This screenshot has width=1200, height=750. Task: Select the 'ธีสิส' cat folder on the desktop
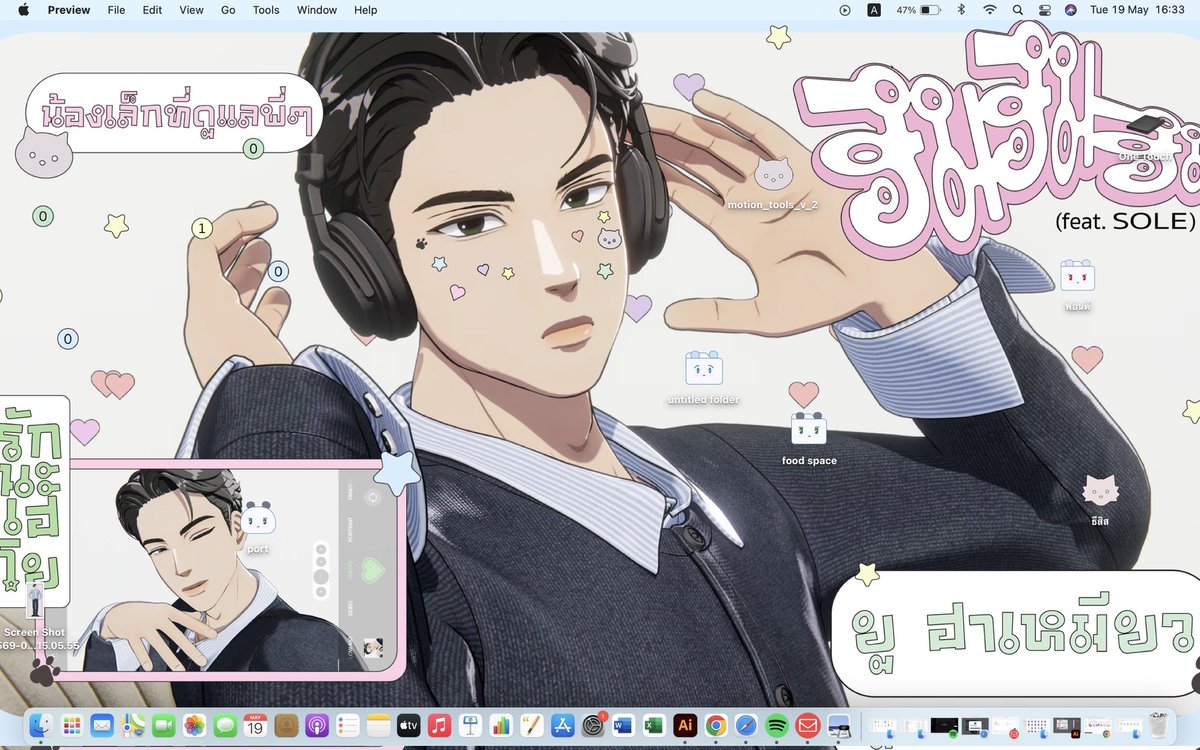pos(1100,500)
